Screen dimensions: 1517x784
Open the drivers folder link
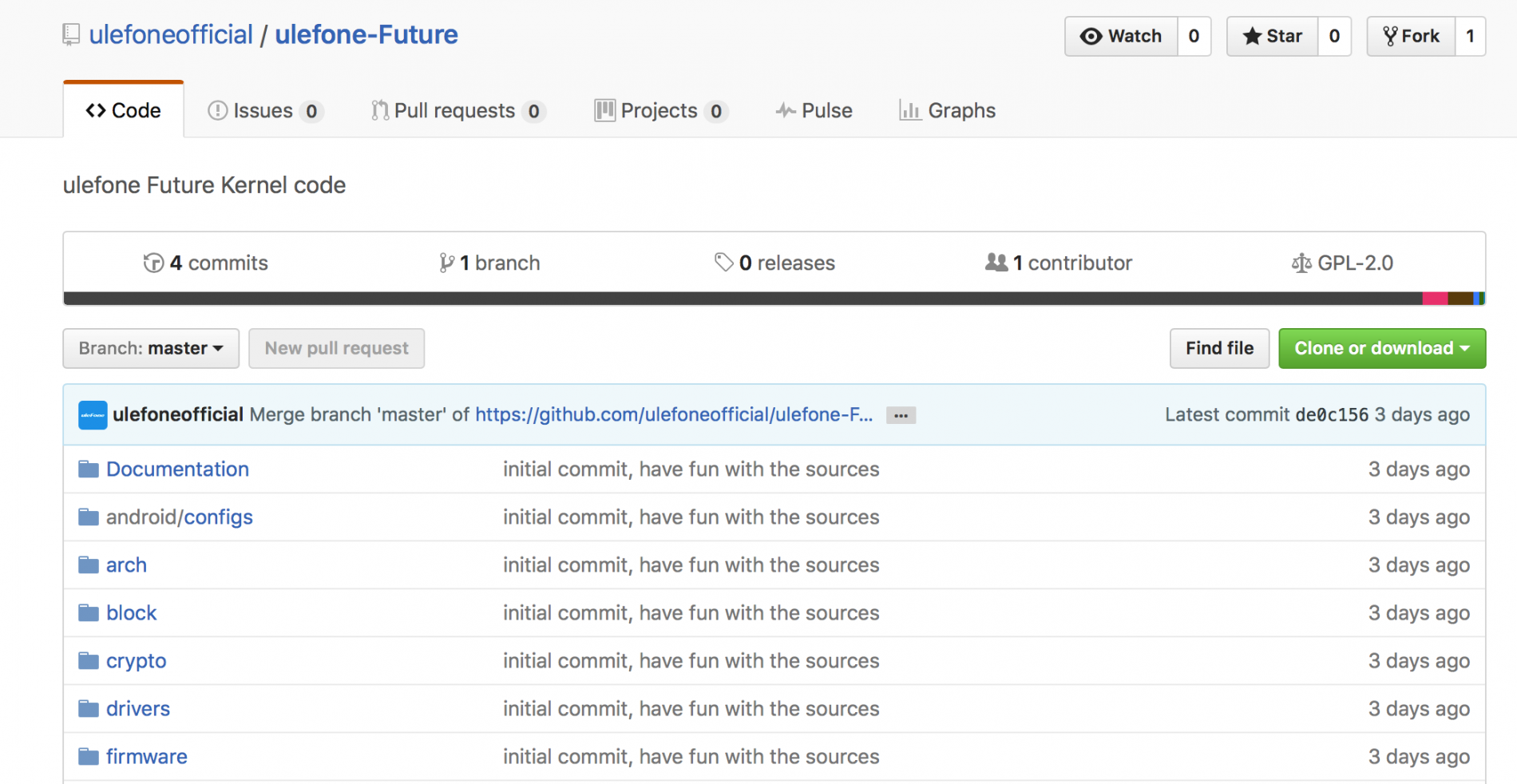[138, 709]
